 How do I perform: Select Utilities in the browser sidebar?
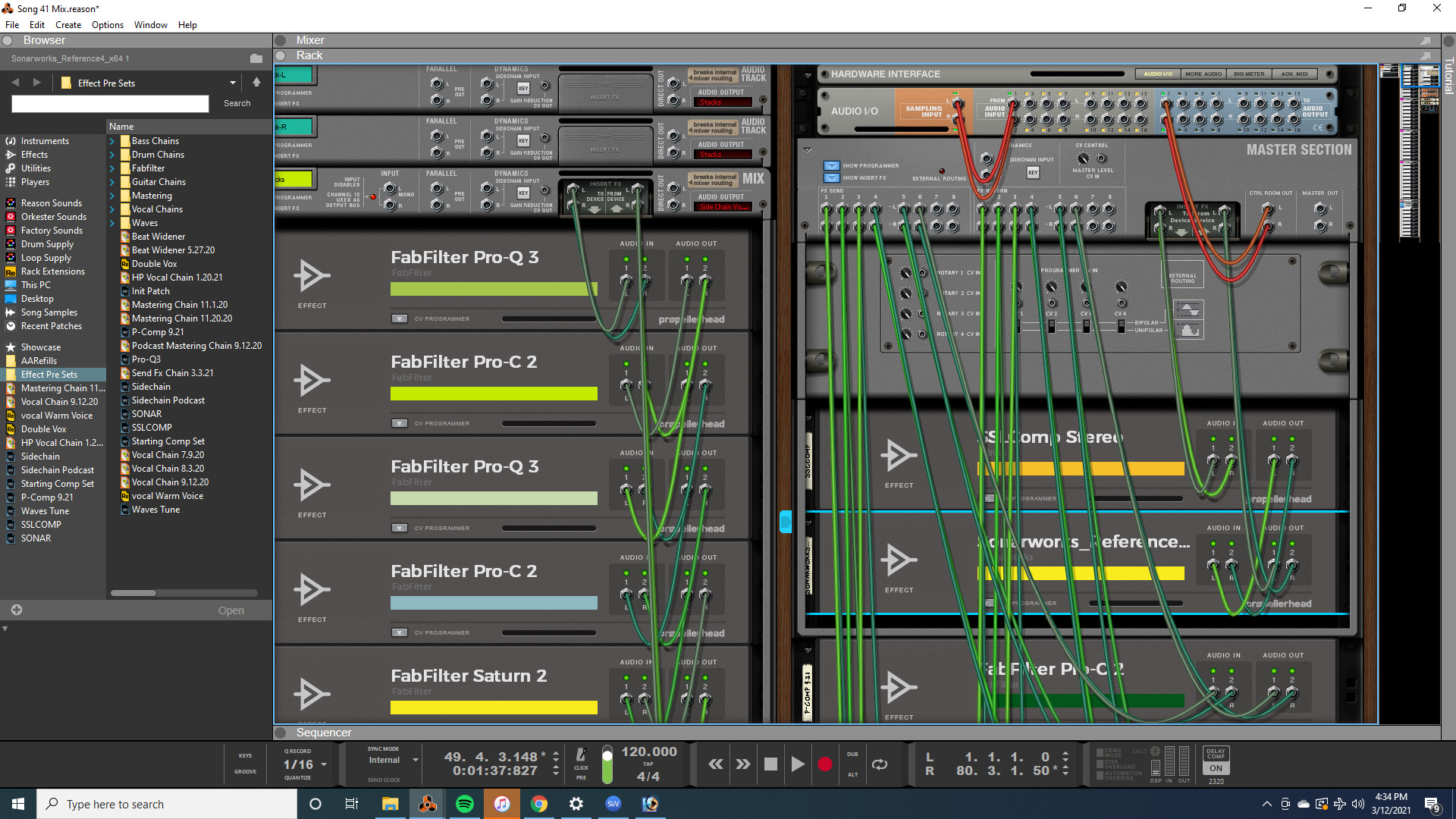[36, 168]
